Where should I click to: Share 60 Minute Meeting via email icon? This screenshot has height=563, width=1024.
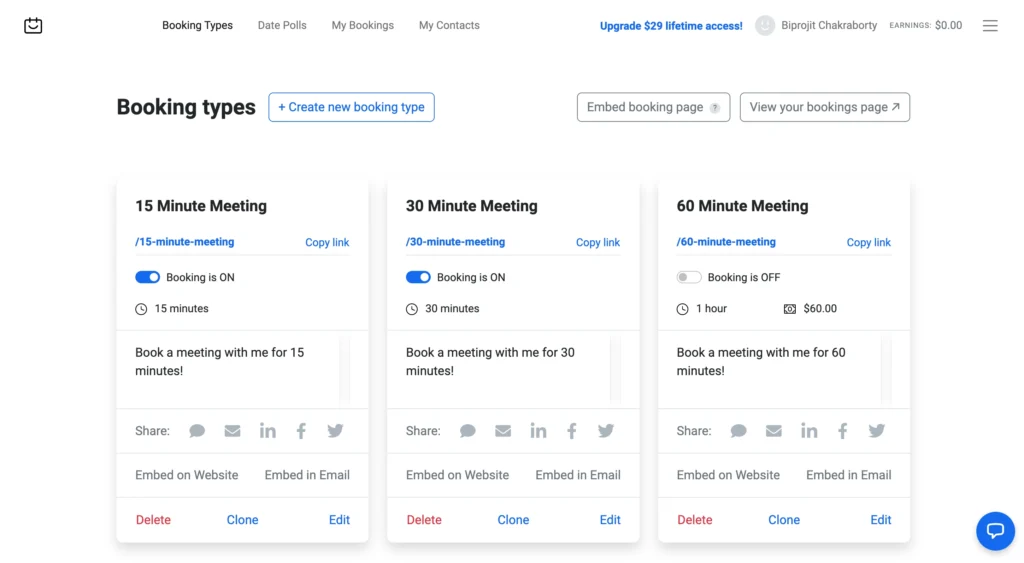point(774,431)
